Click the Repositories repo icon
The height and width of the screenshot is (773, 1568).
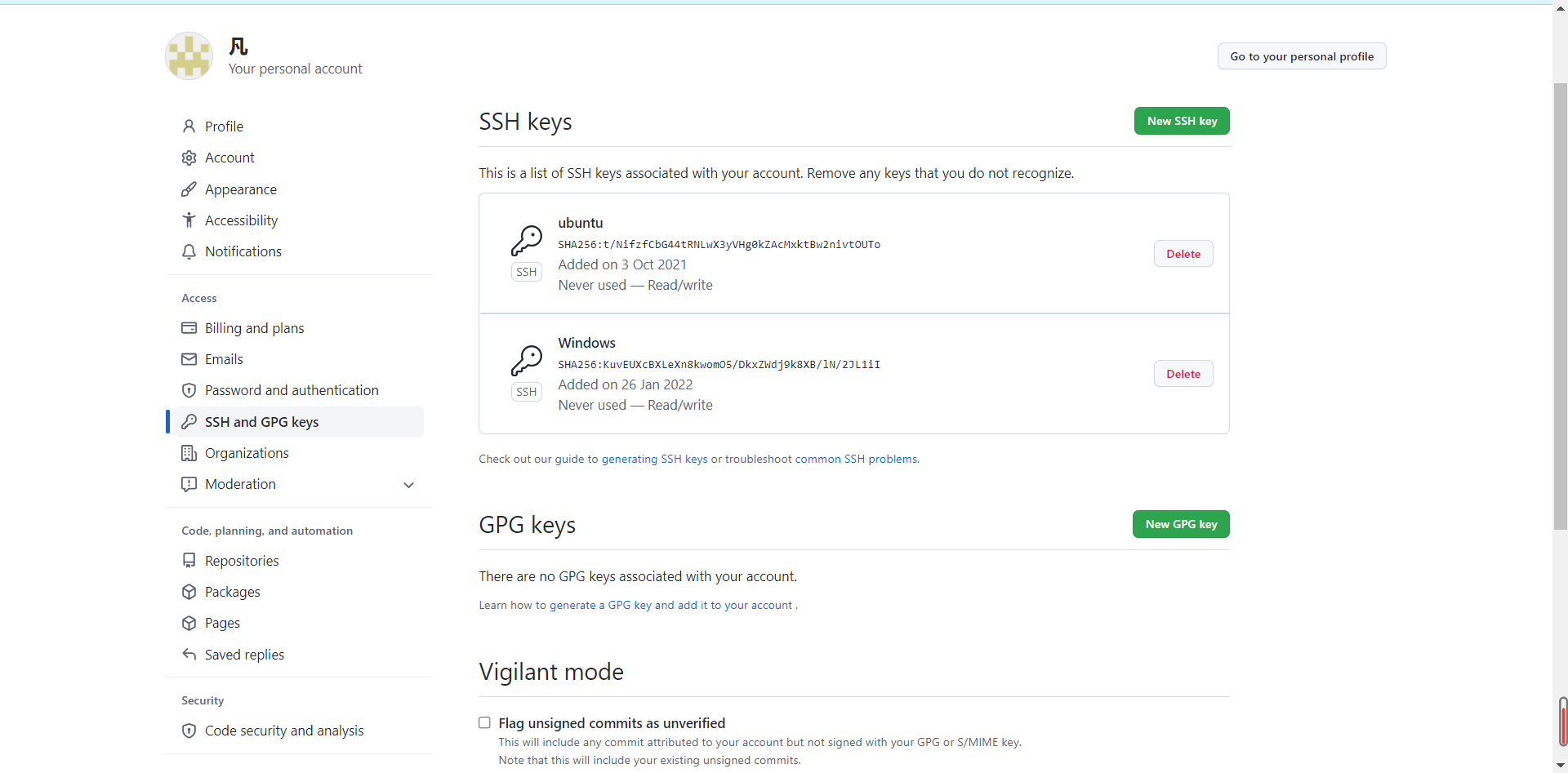tap(189, 561)
